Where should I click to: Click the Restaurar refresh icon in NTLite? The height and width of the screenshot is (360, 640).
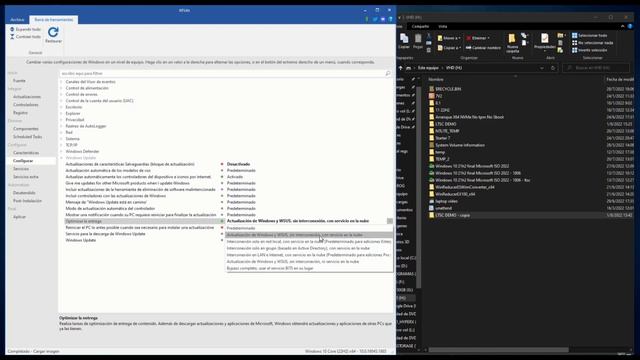(x=53, y=32)
